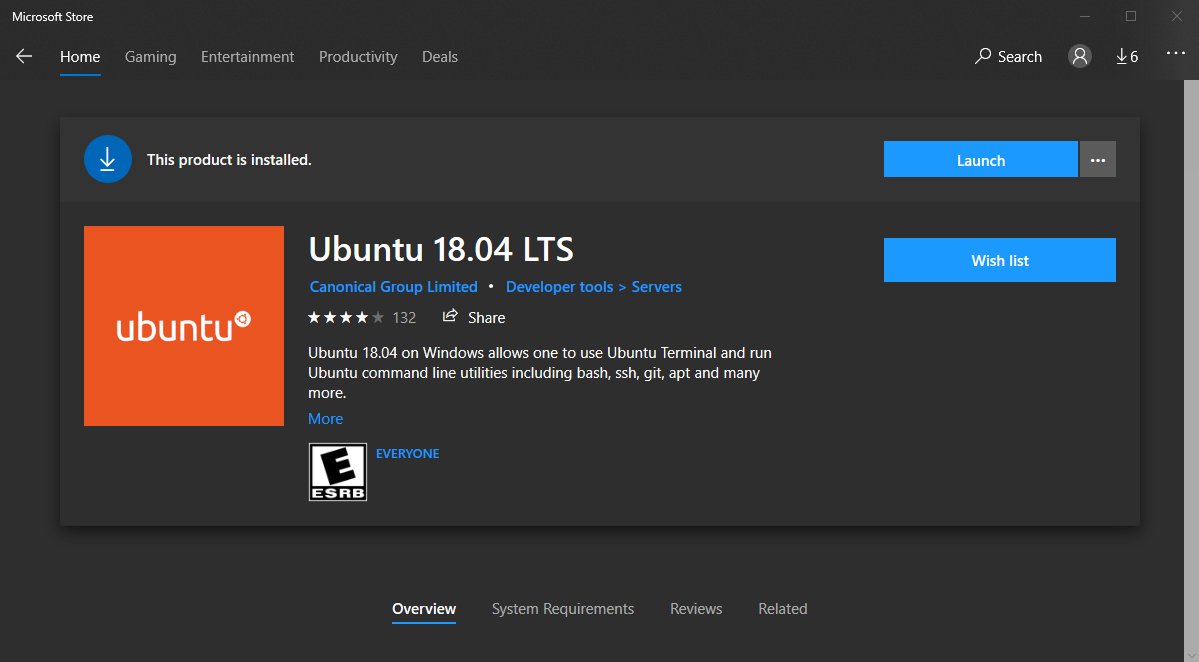
Task: Click the Ubuntu app logo tile
Action: (x=184, y=326)
